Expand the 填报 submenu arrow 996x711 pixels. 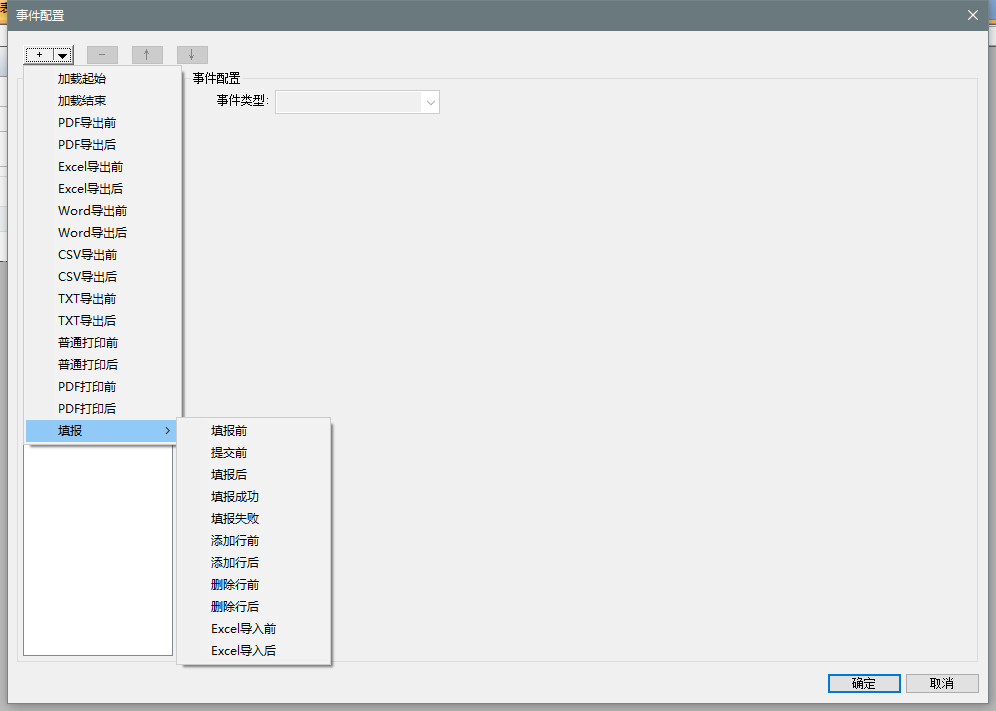tap(167, 431)
